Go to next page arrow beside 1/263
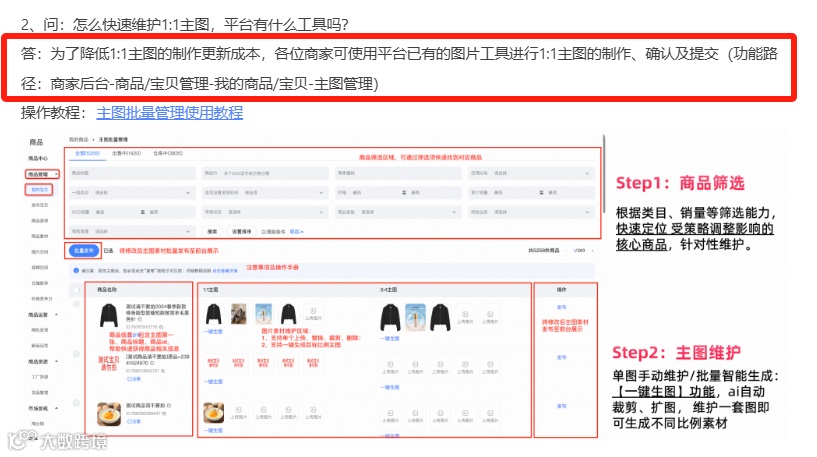Image resolution: width=817 pixels, height=457 pixels. pyautogui.click(x=593, y=251)
